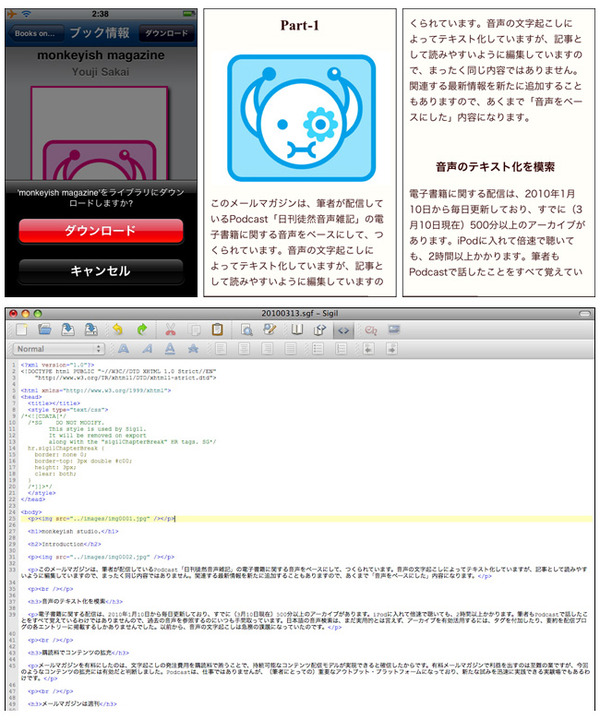The height and width of the screenshot is (720, 600).
Task: Click the Introduction h2 line
Action: [x=64, y=544]
